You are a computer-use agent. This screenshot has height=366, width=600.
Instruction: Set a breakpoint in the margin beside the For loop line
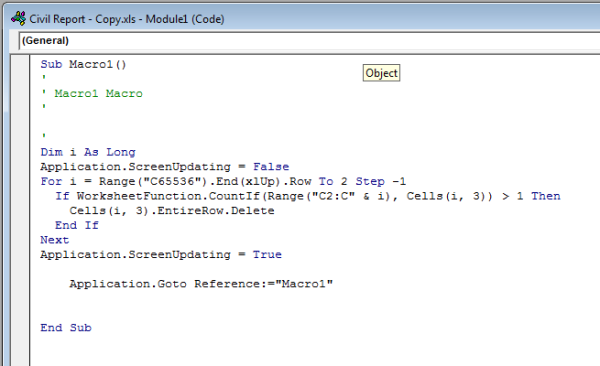click(x=20, y=181)
